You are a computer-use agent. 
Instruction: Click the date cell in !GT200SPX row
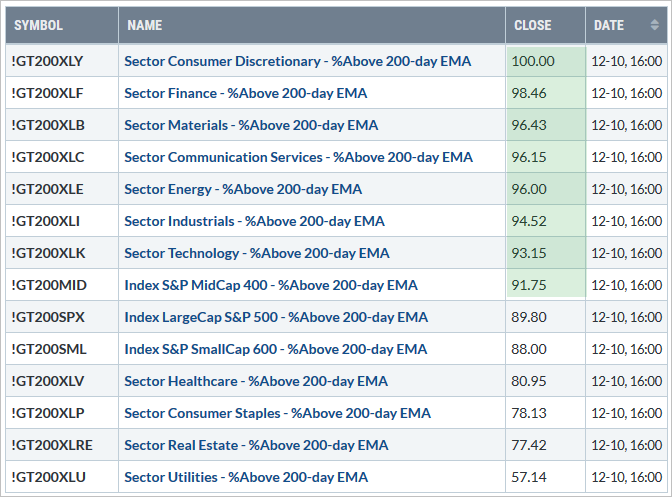[627, 317]
